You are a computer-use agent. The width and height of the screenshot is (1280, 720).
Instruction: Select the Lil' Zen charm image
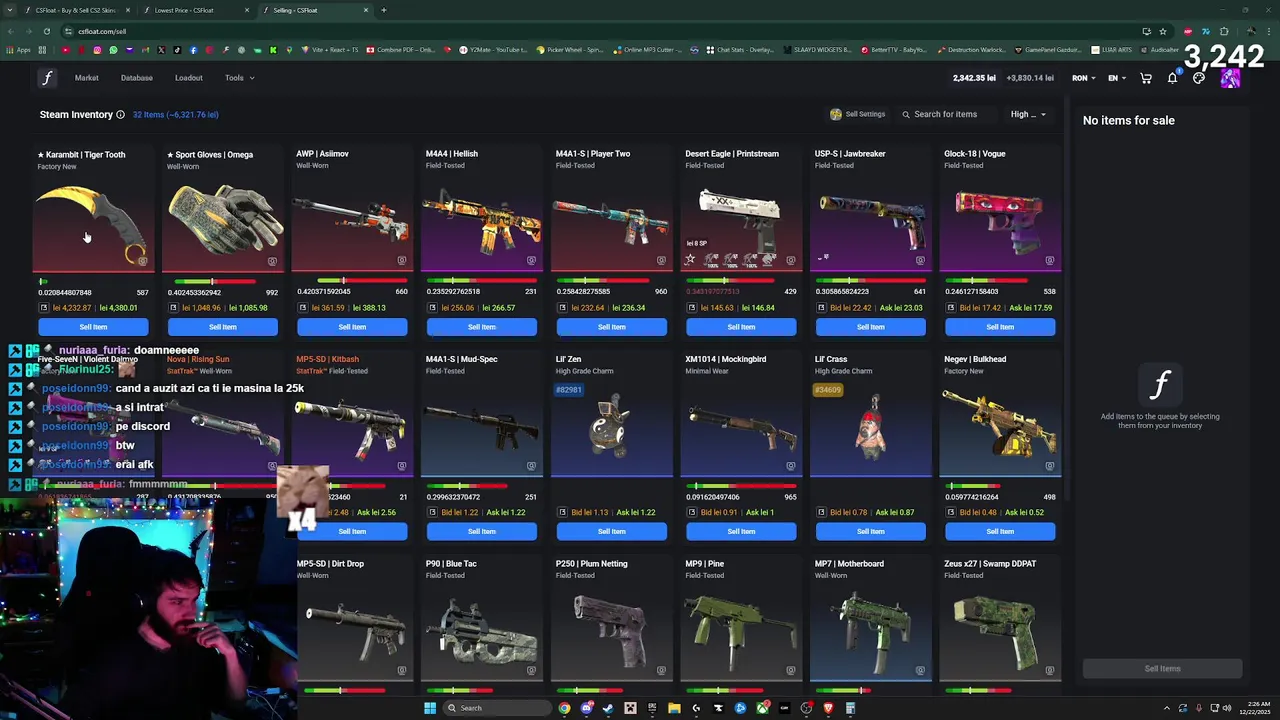(611, 427)
